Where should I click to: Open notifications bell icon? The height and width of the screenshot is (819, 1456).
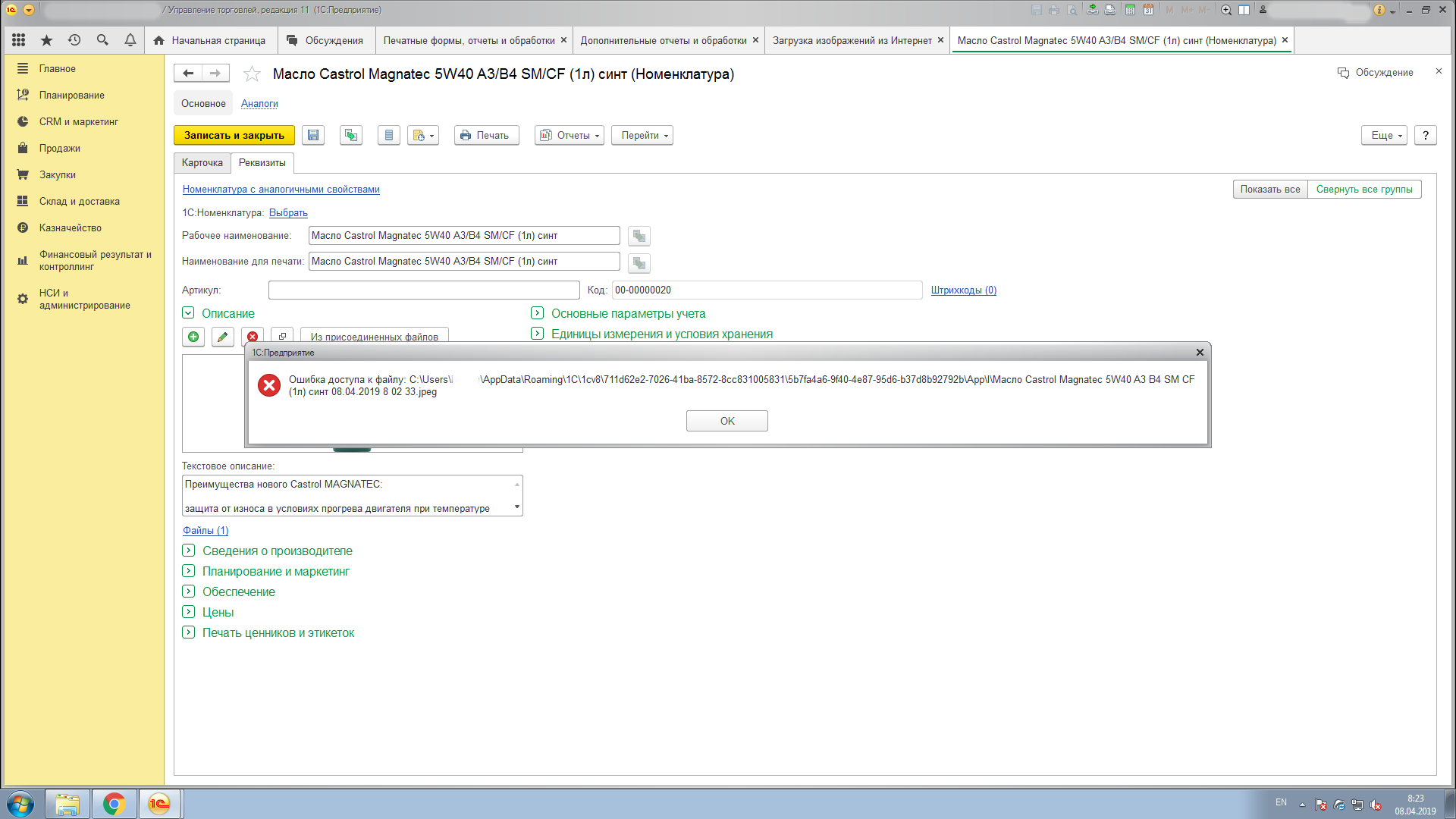(130, 40)
